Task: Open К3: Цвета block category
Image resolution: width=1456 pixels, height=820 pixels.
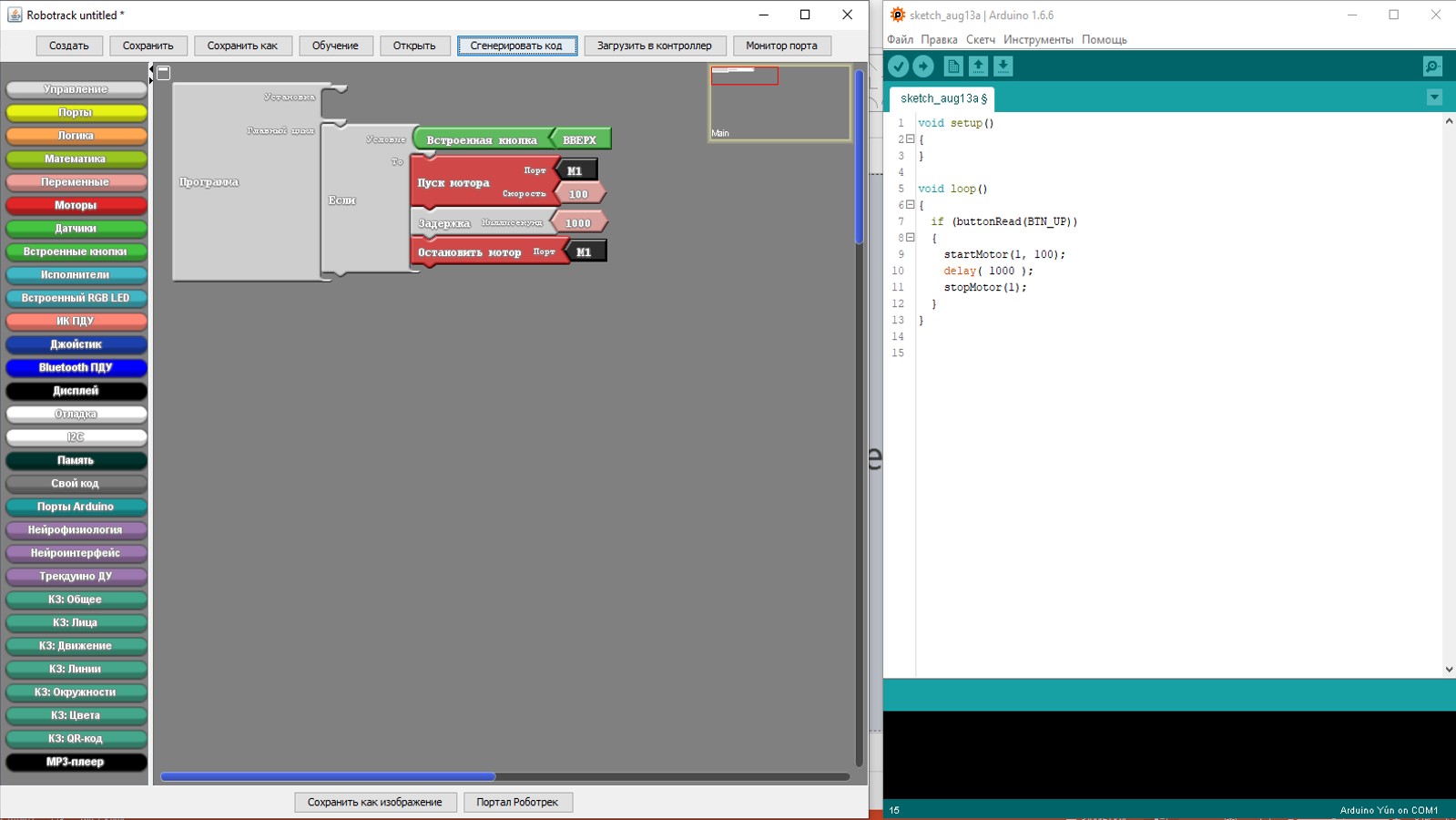Action: tap(76, 715)
